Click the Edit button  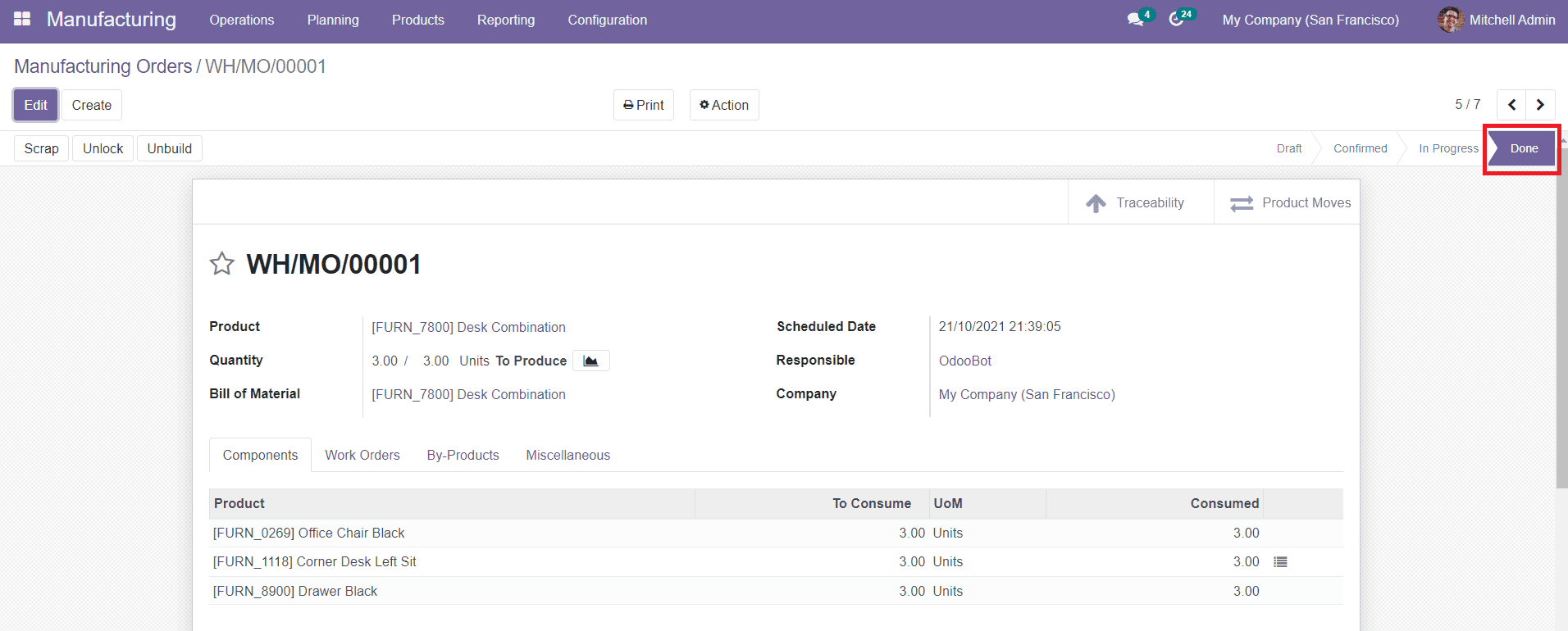click(x=35, y=105)
